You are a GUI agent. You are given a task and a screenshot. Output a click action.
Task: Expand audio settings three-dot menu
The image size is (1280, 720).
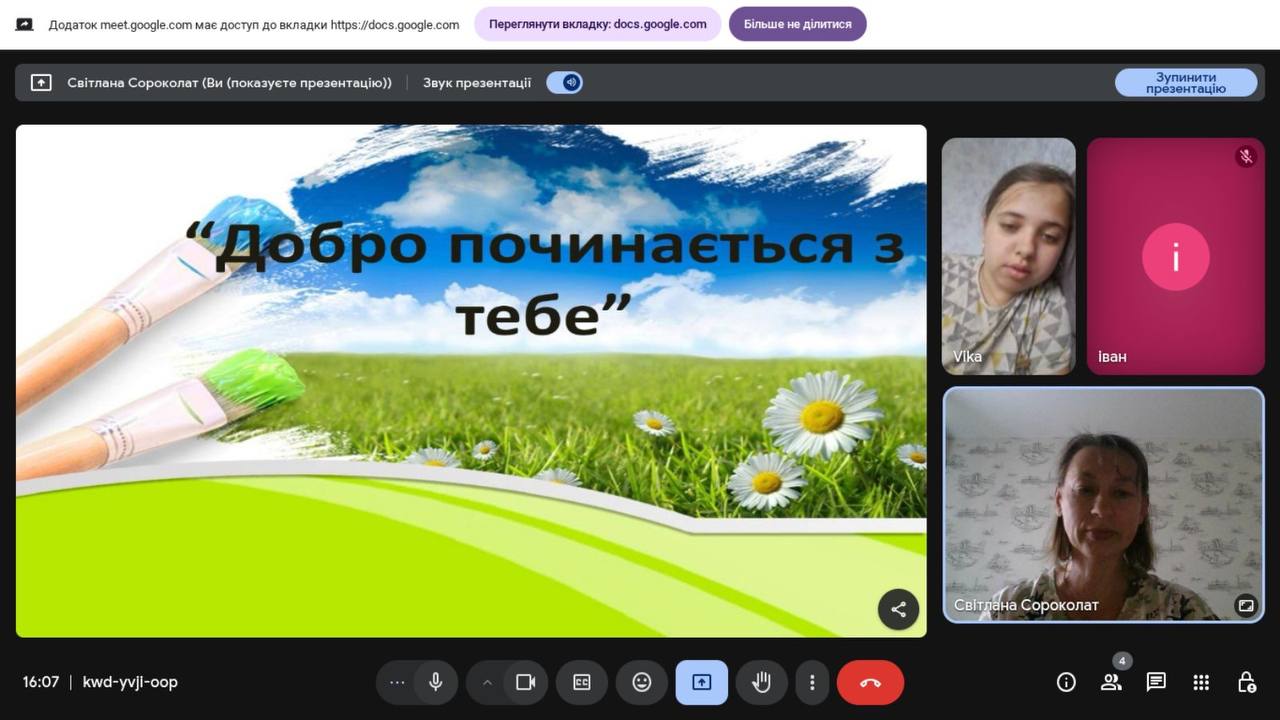(397, 682)
